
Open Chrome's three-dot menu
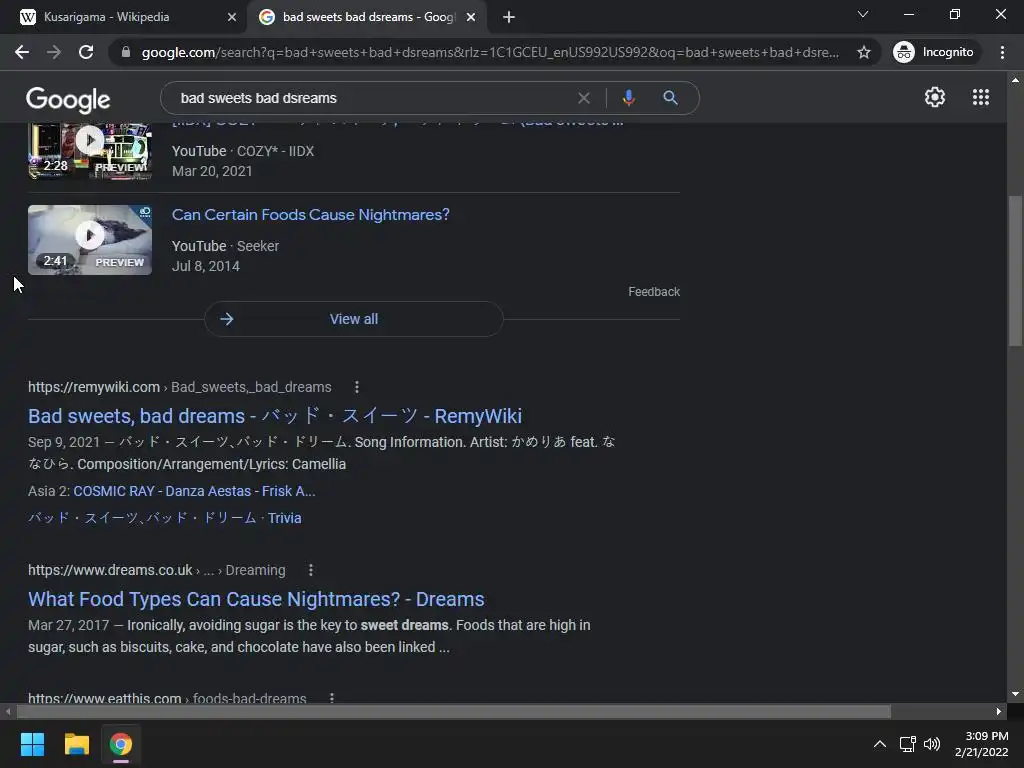coord(1002,52)
